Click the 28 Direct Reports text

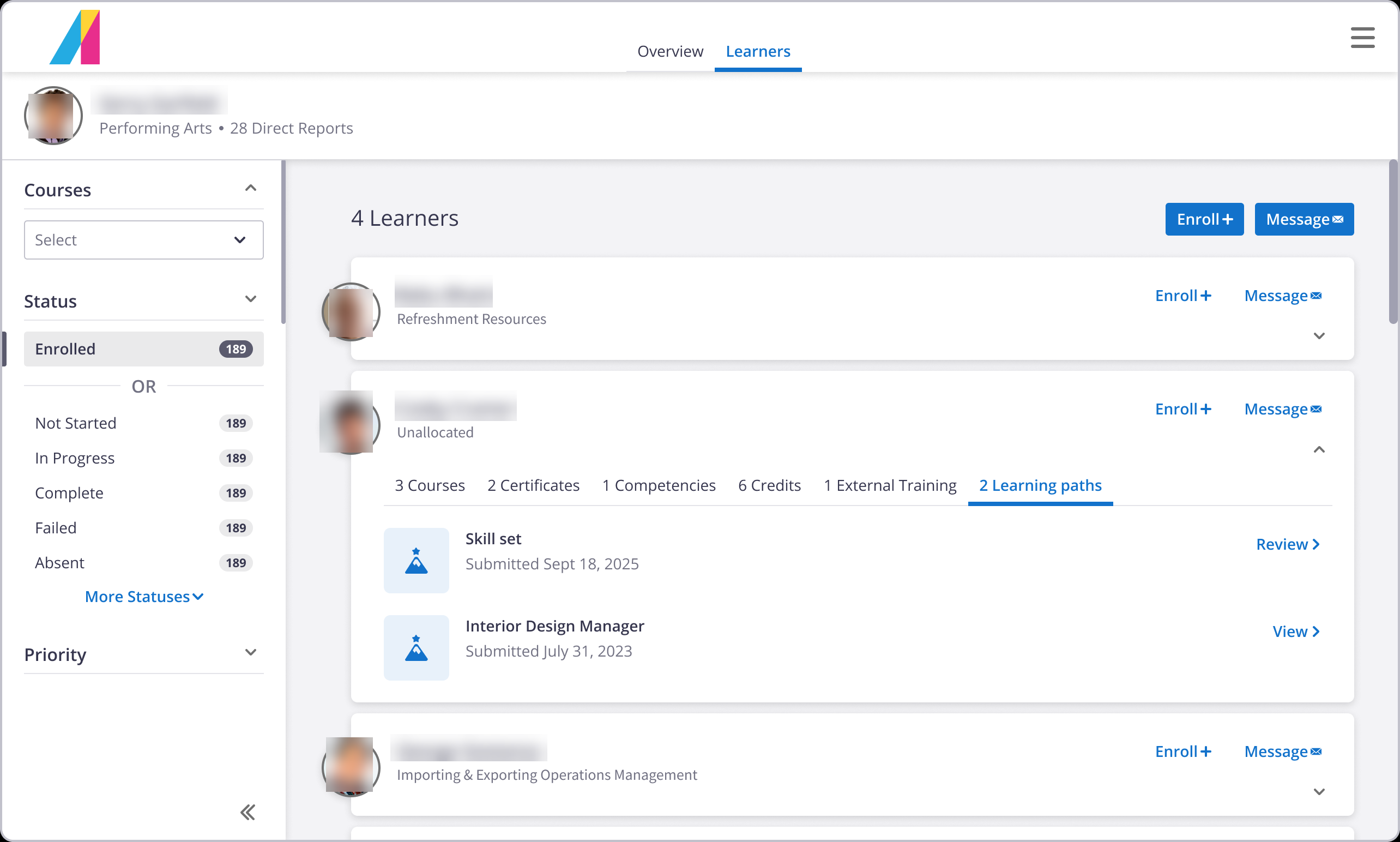tap(291, 128)
